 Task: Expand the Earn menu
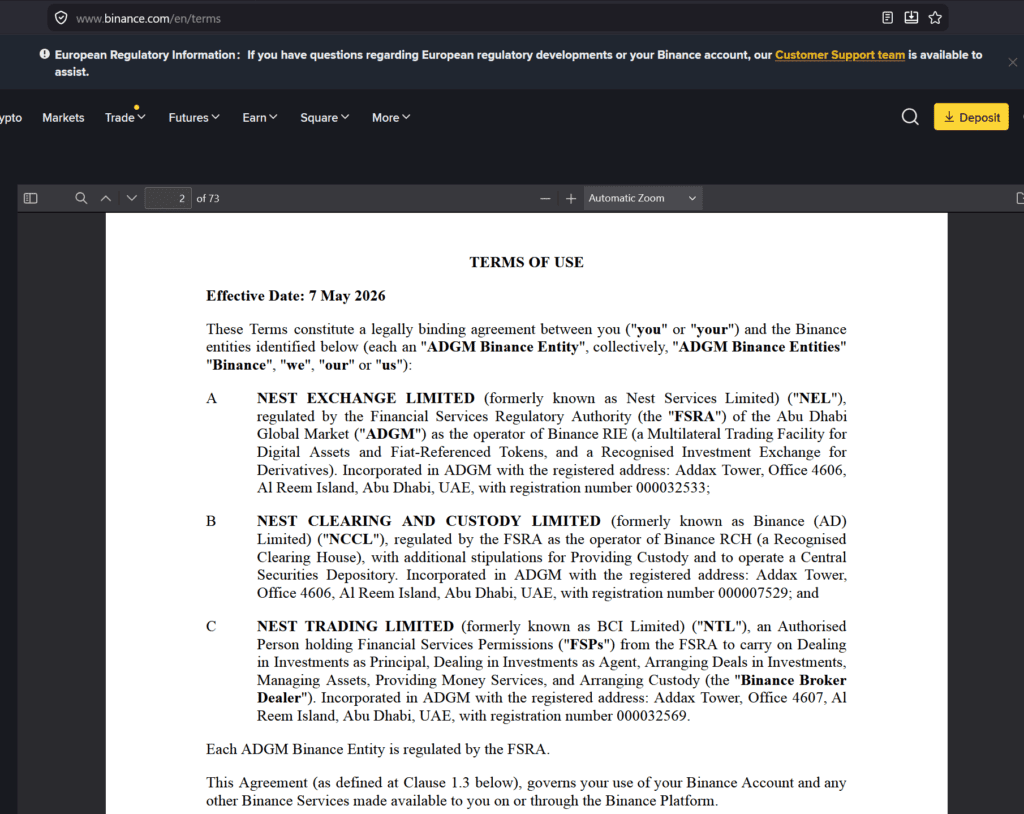260,118
